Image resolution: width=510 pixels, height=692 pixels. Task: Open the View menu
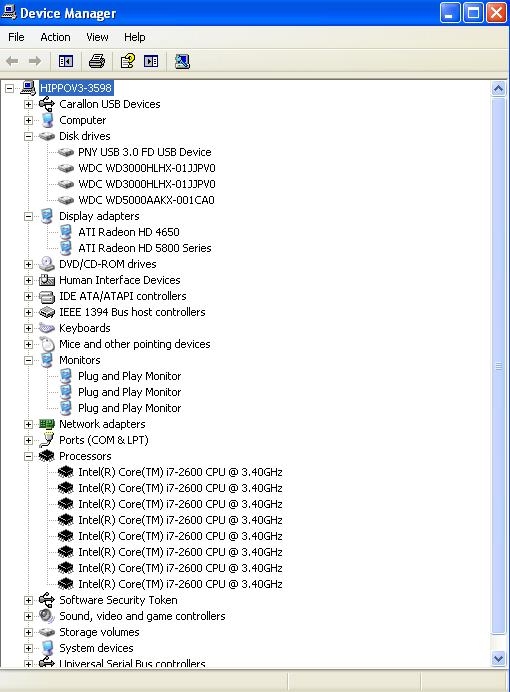[x=97, y=37]
